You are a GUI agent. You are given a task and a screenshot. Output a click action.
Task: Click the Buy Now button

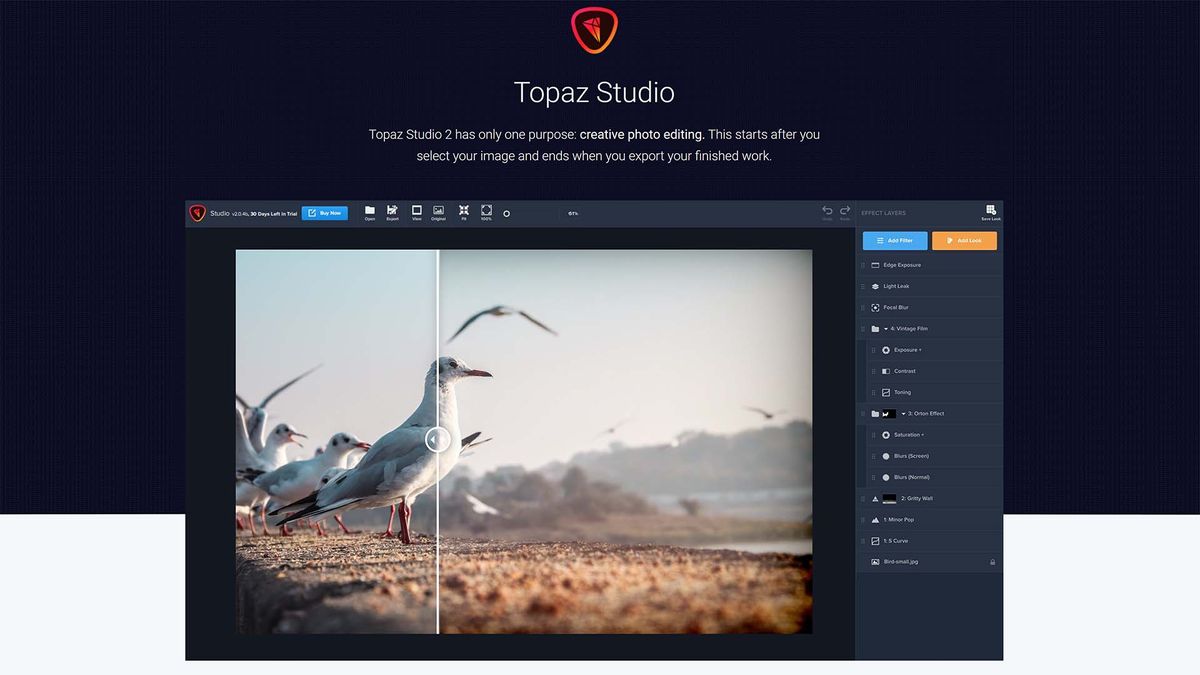(325, 213)
